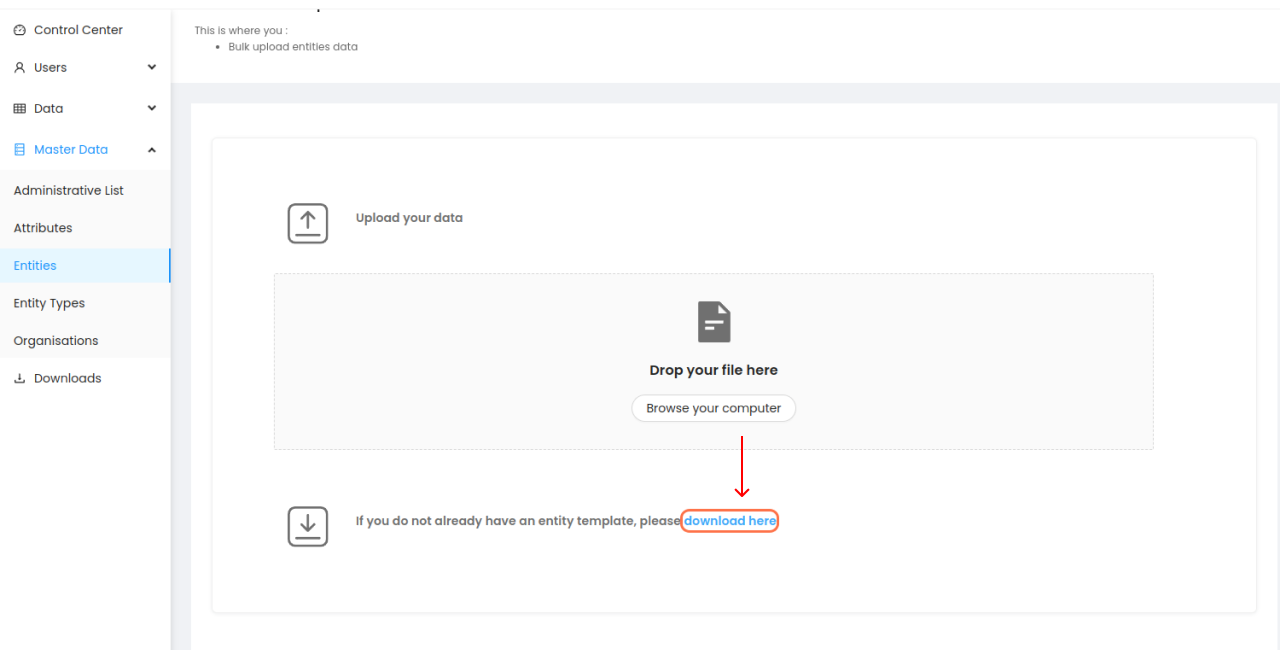Click the download arrow box icon
The width and height of the screenshot is (1280, 650).
(x=308, y=526)
